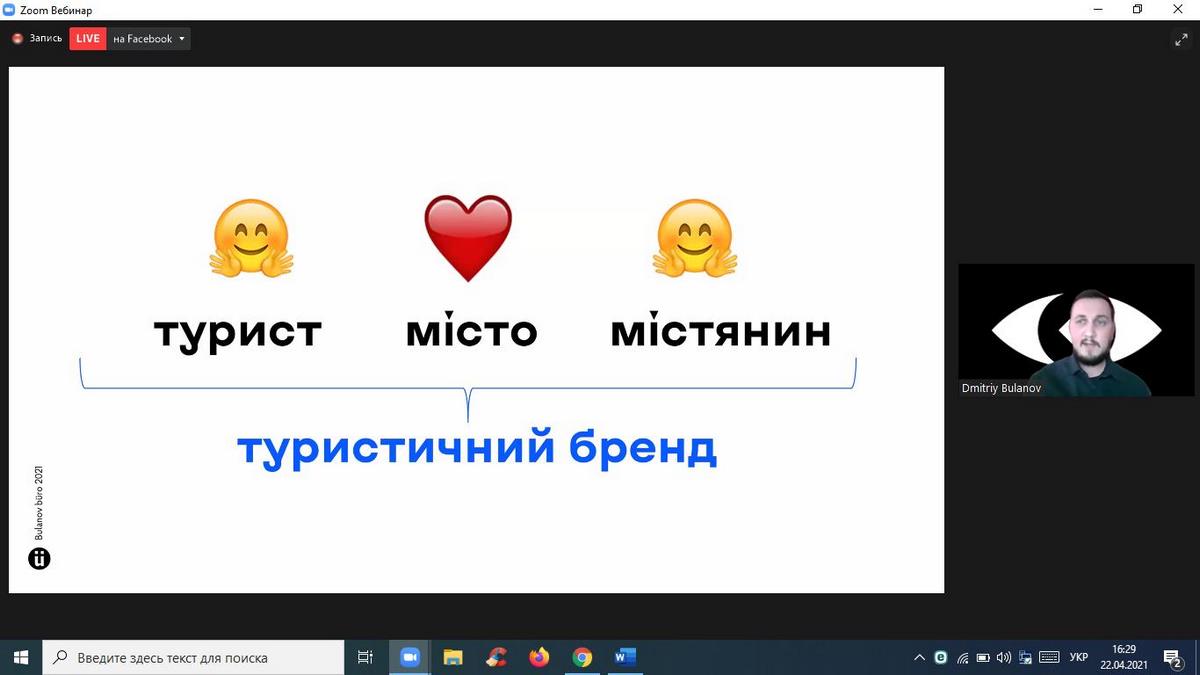Click the battery status icon
The width and height of the screenshot is (1200, 675).
point(983,657)
